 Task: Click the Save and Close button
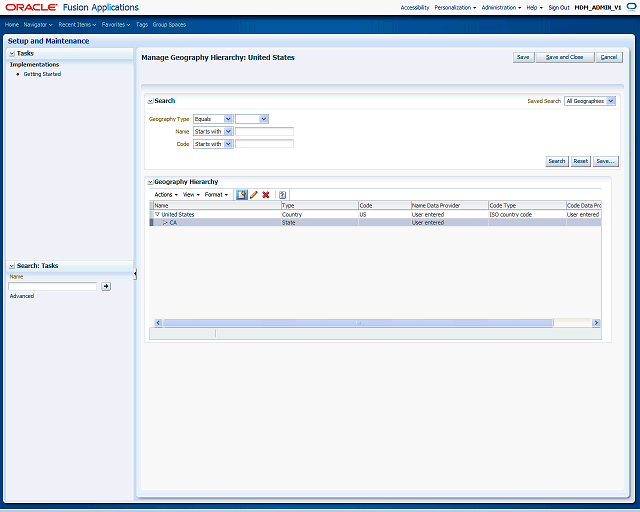click(x=564, y=57)
